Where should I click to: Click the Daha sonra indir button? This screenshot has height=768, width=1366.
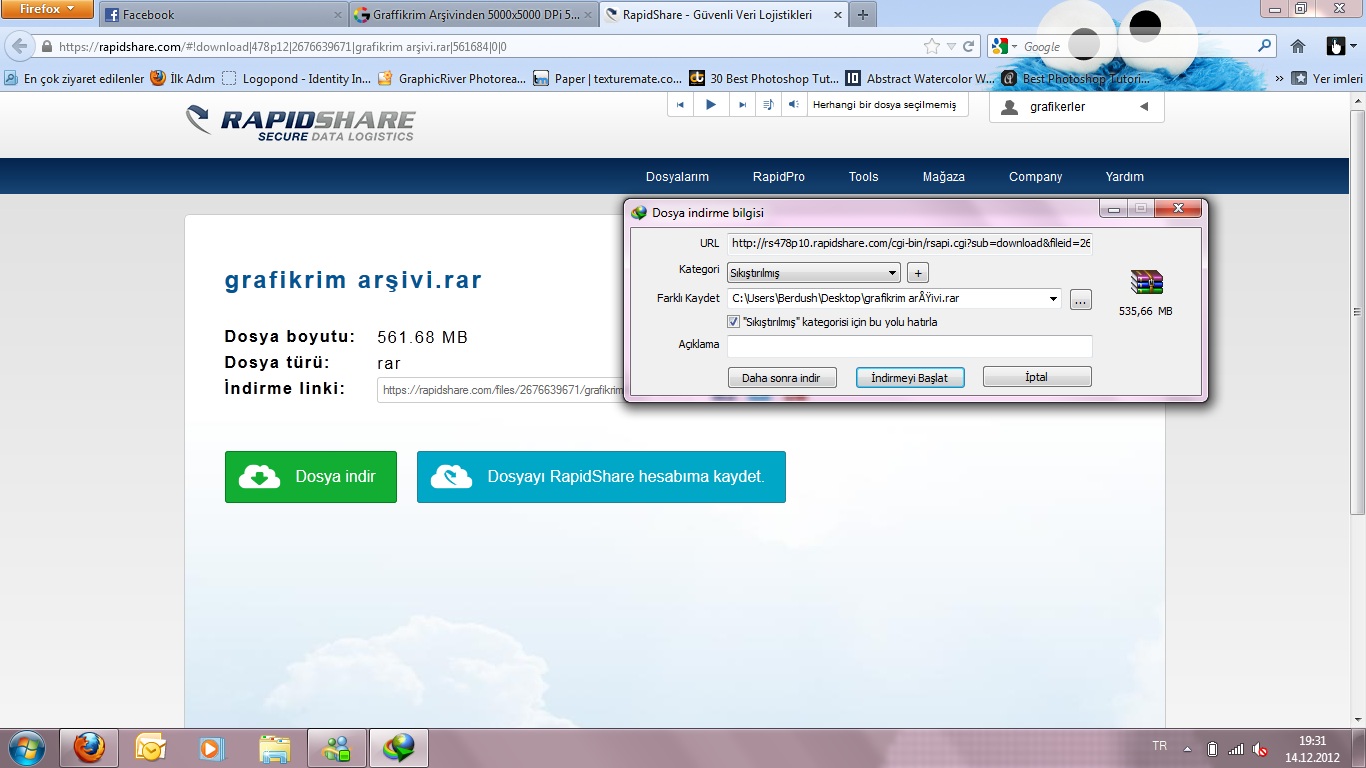tap(782, 378)
